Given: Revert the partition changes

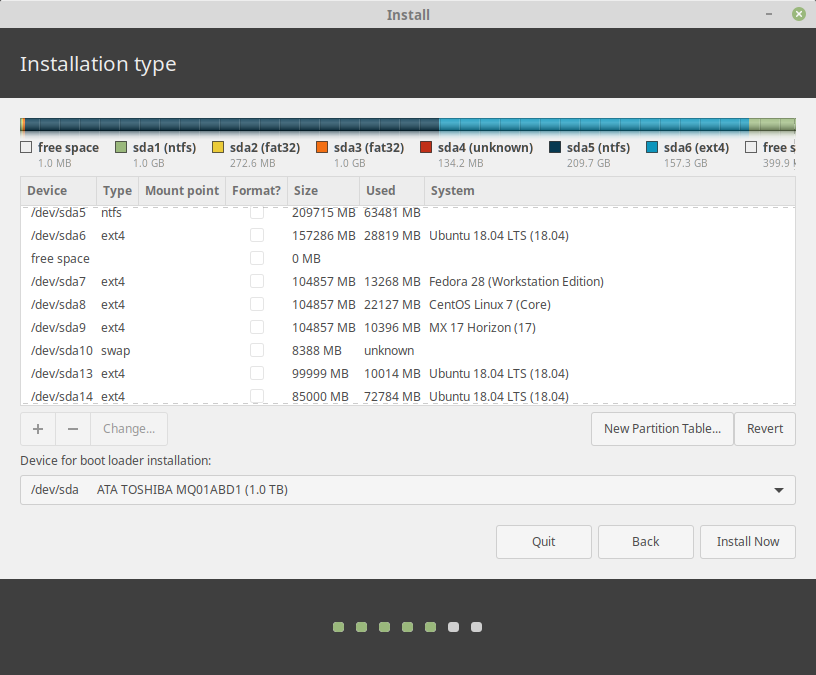Looking at the screenshot, I should pyautogui.click(x=764, y=428).
